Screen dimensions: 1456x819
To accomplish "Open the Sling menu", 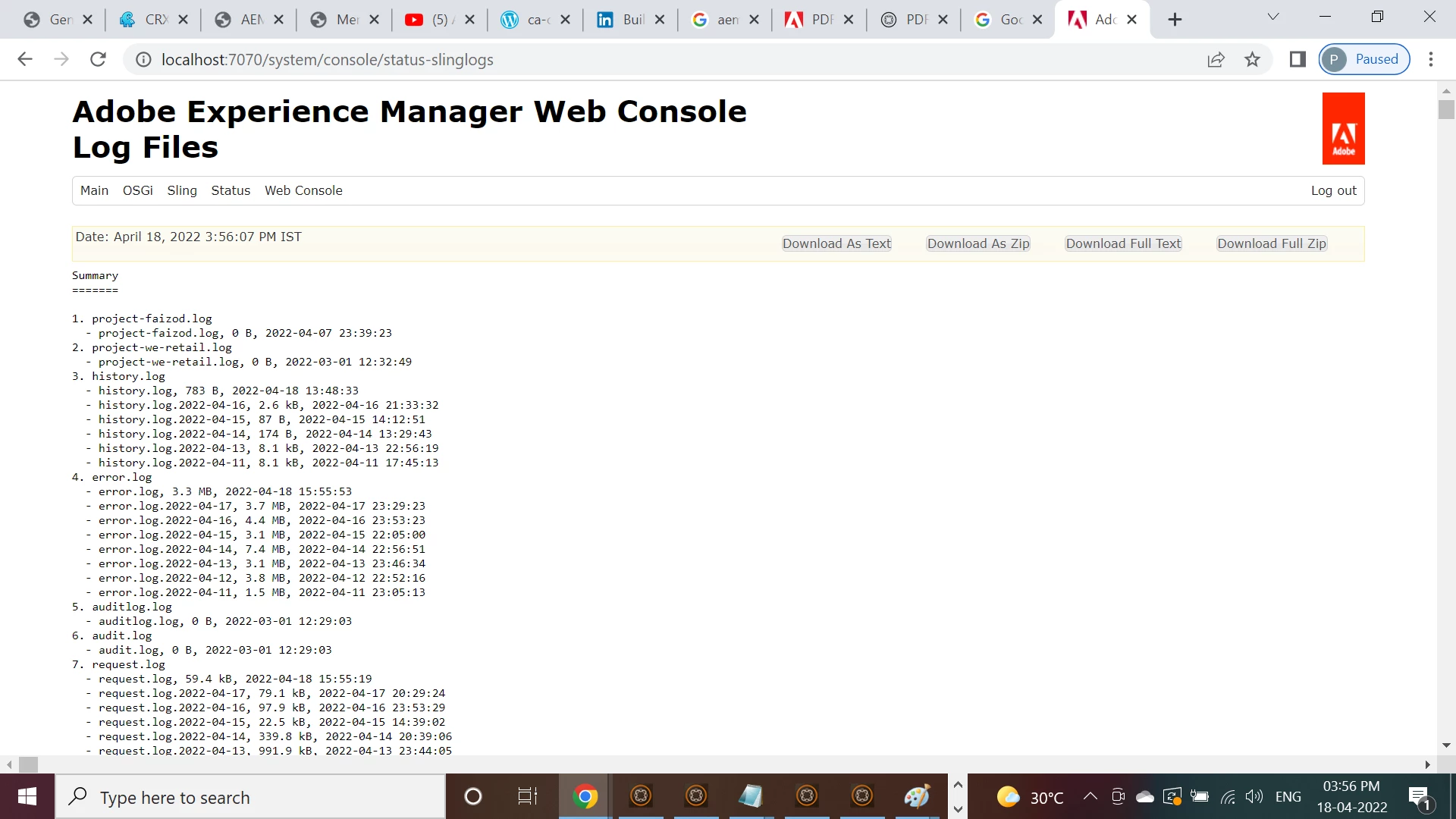I will point(182,190).
